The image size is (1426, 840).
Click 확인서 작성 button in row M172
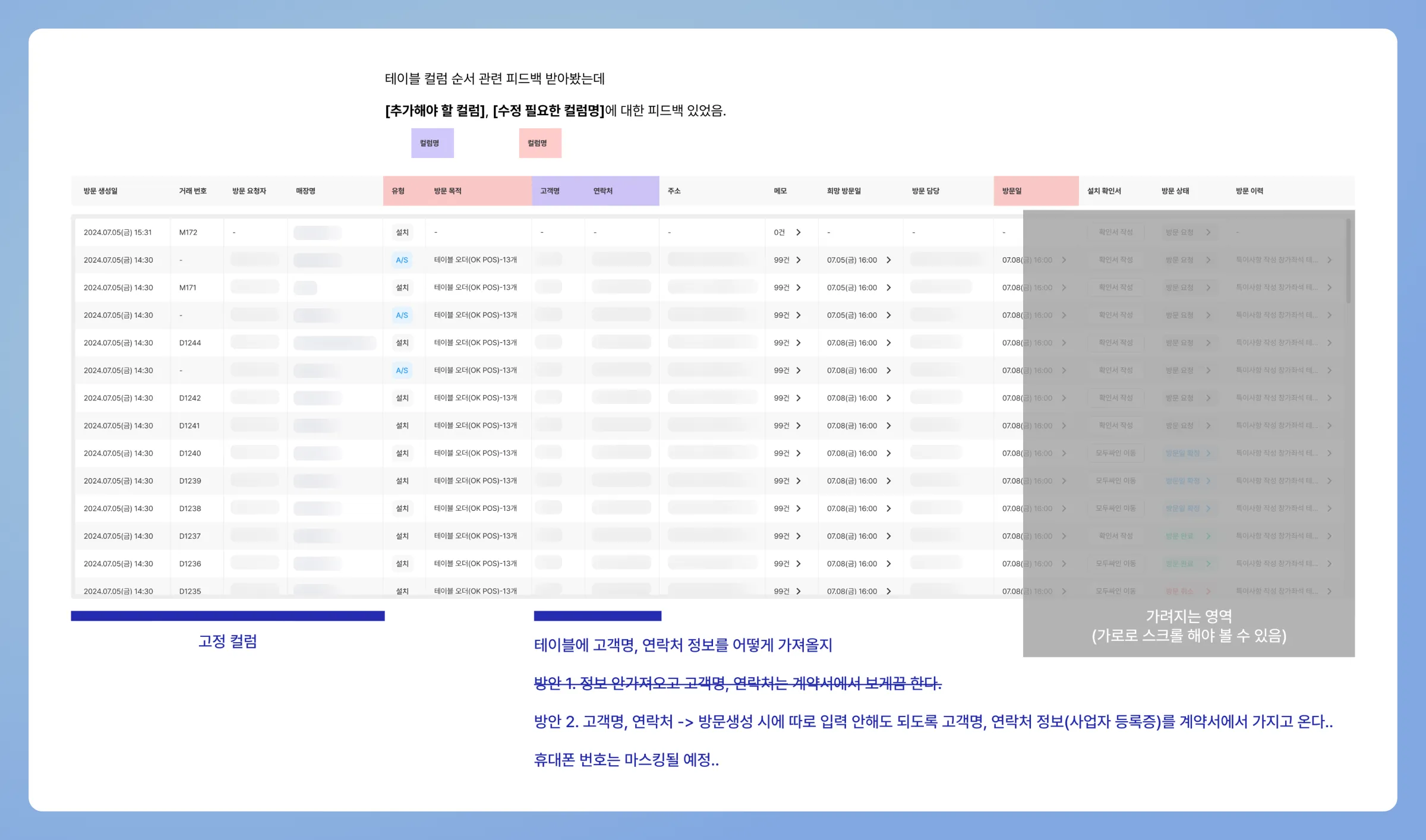click(x=1116, y=232)
